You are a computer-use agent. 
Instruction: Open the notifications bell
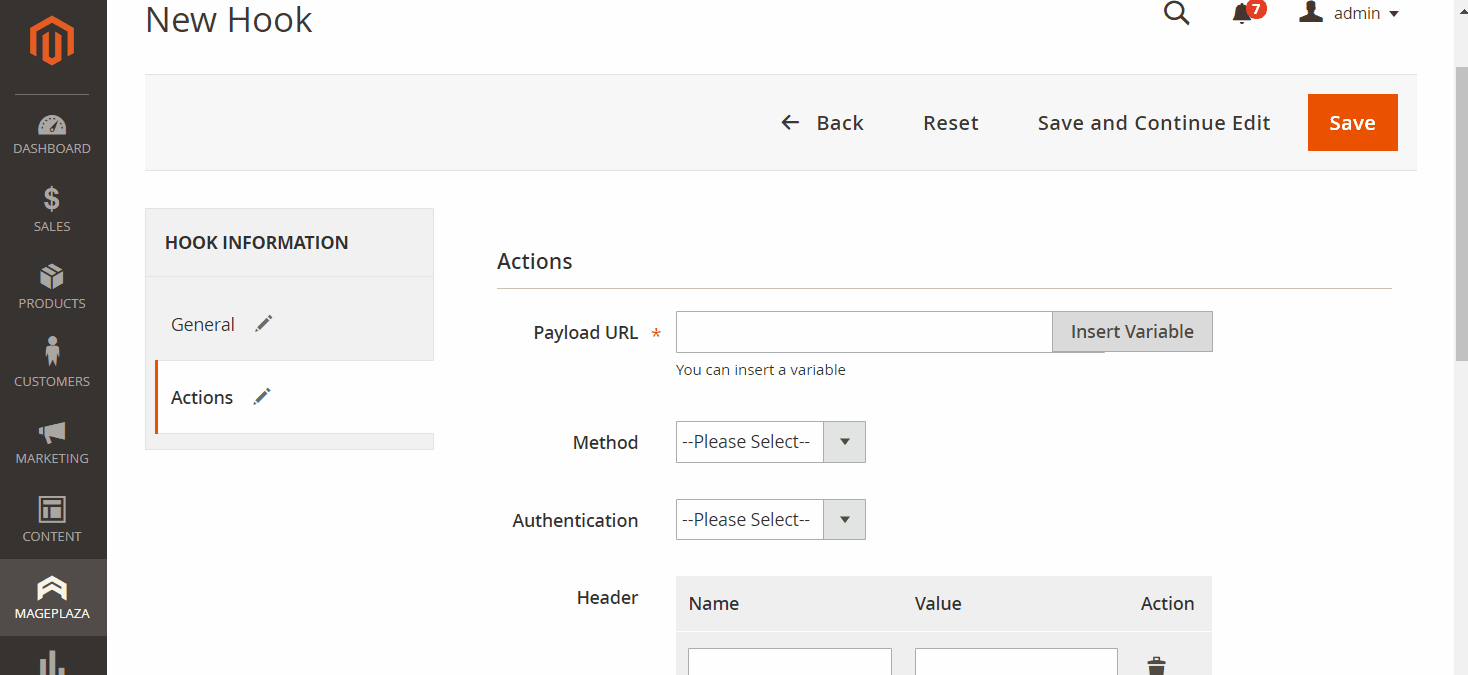click(x=1242, y=13)
